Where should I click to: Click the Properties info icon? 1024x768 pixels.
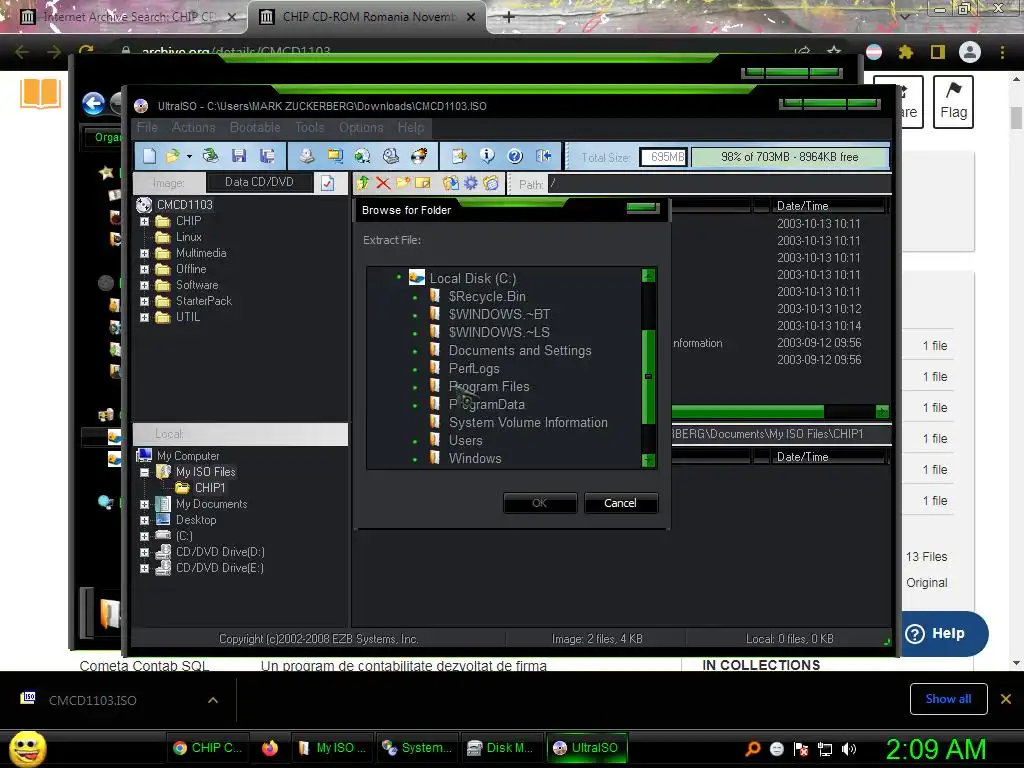click(x=487, y=156)
